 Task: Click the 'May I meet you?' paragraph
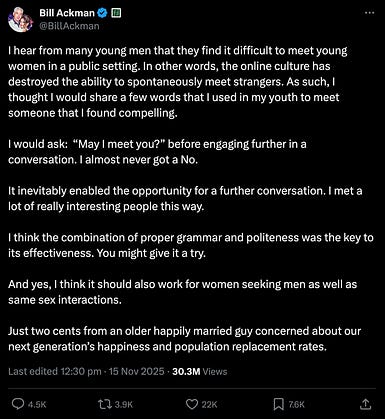pos(157,152)
